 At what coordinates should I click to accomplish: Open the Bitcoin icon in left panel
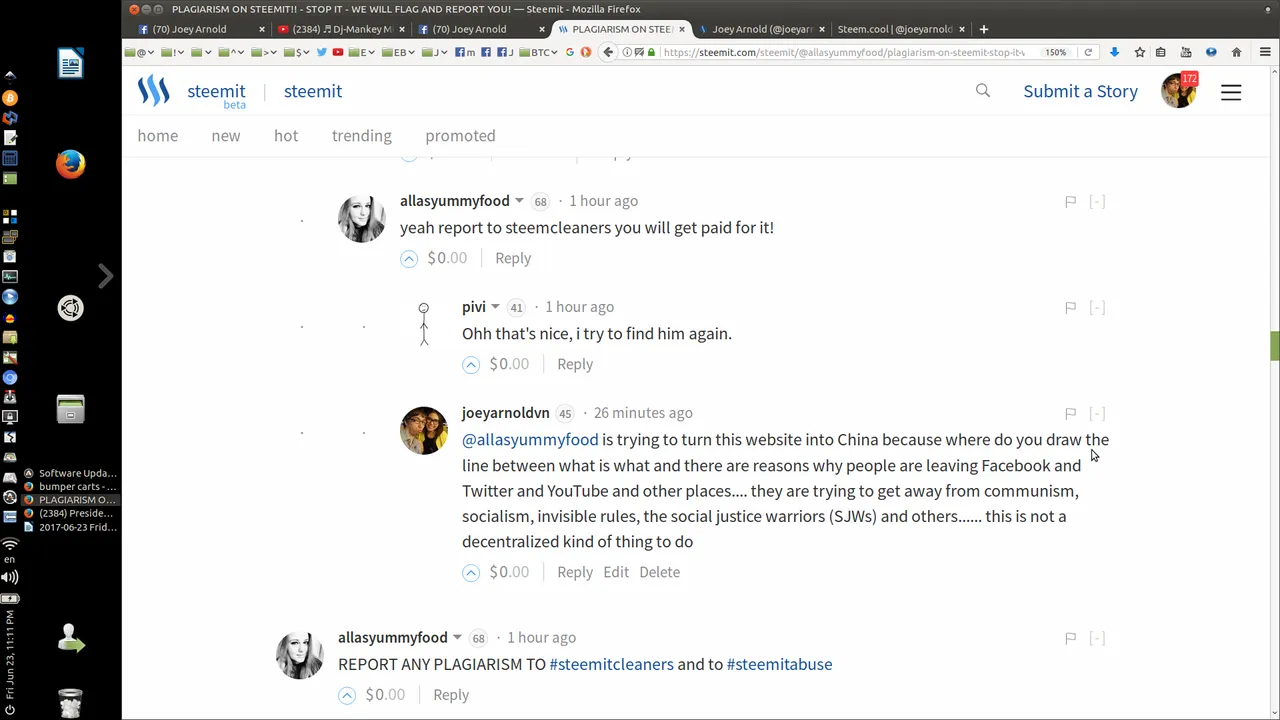(10, 98)
